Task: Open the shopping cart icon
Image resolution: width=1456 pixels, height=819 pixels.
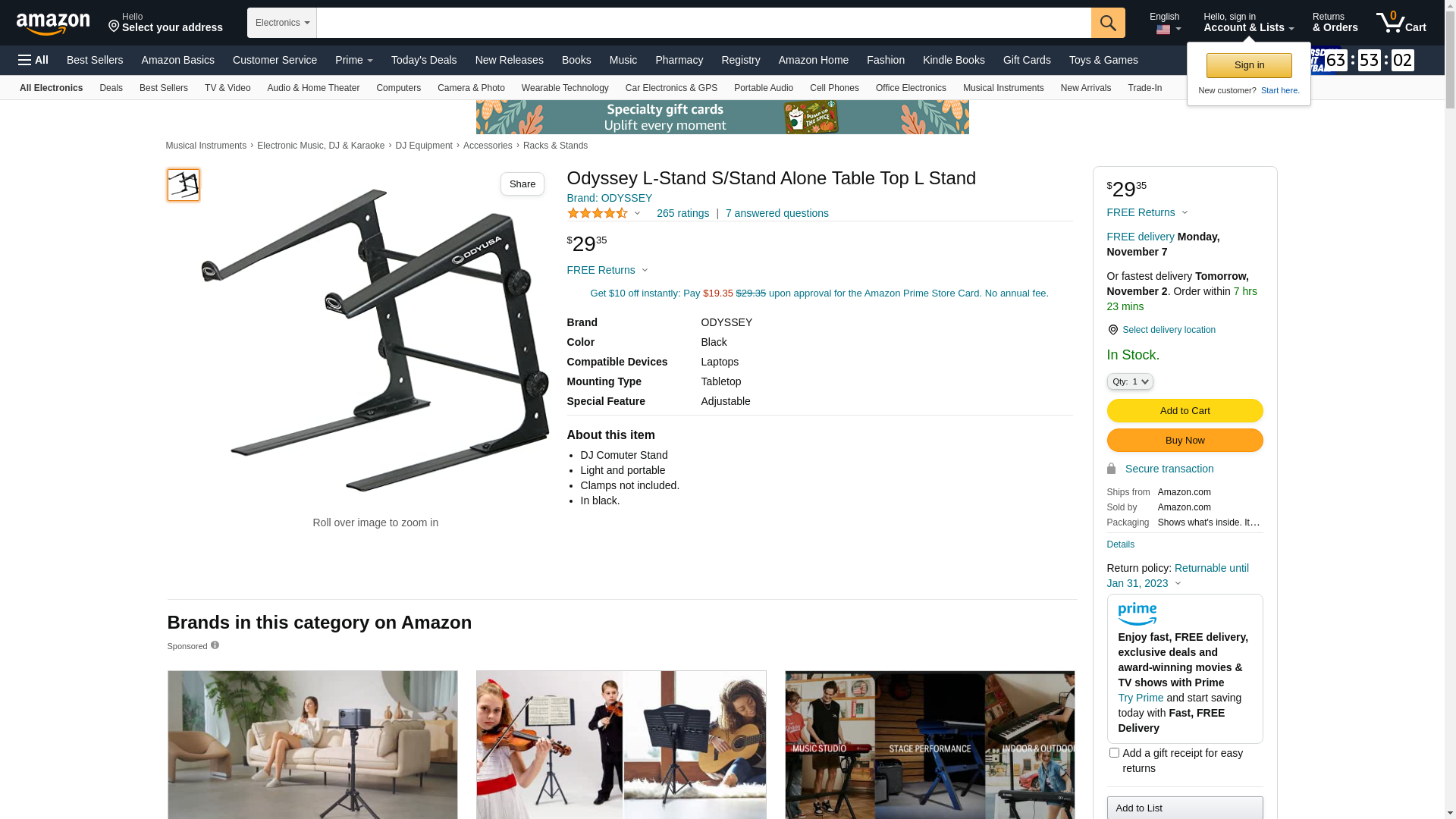Action: tap(1401, 22)
